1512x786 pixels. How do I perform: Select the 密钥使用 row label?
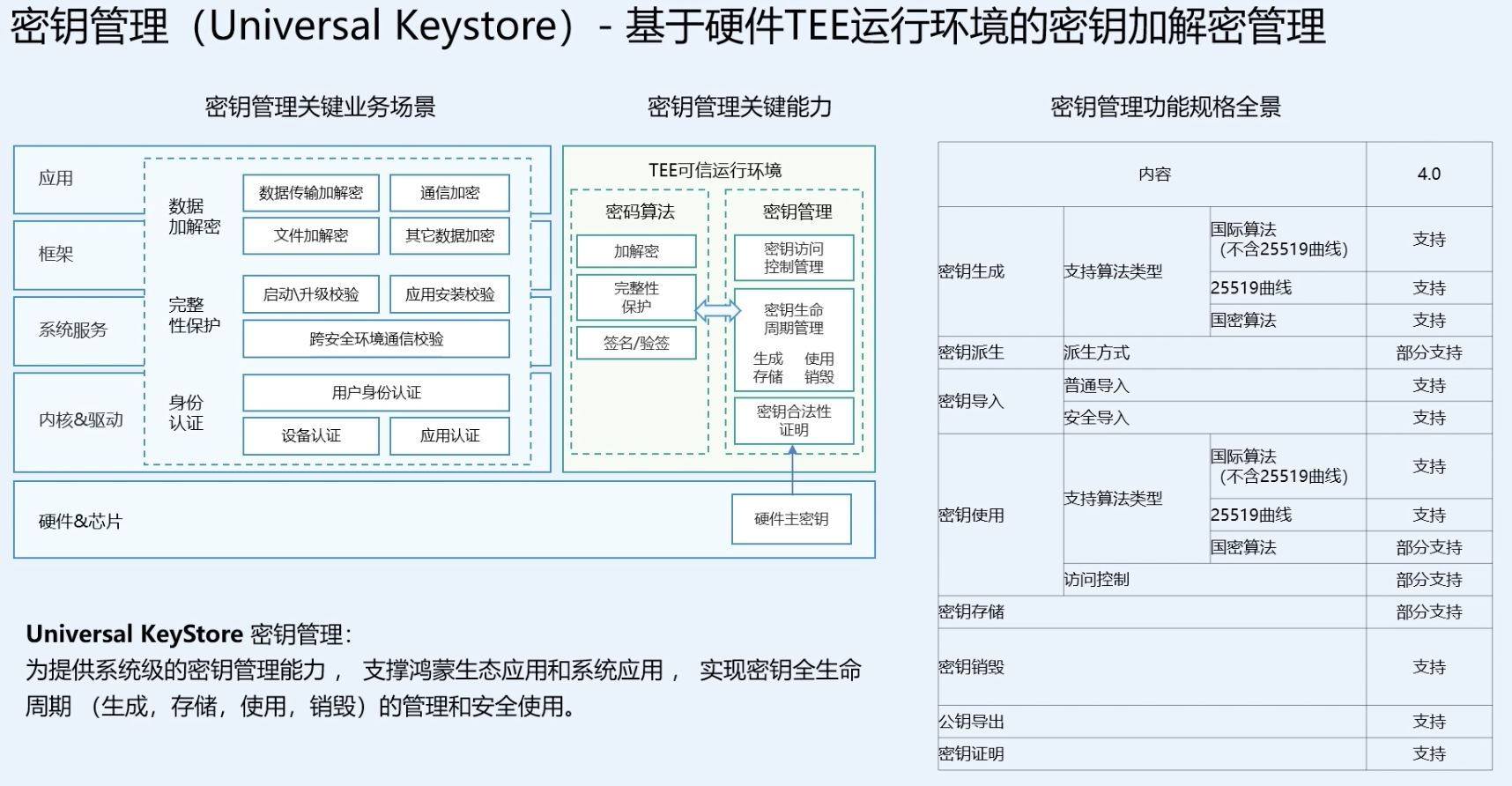971,515
